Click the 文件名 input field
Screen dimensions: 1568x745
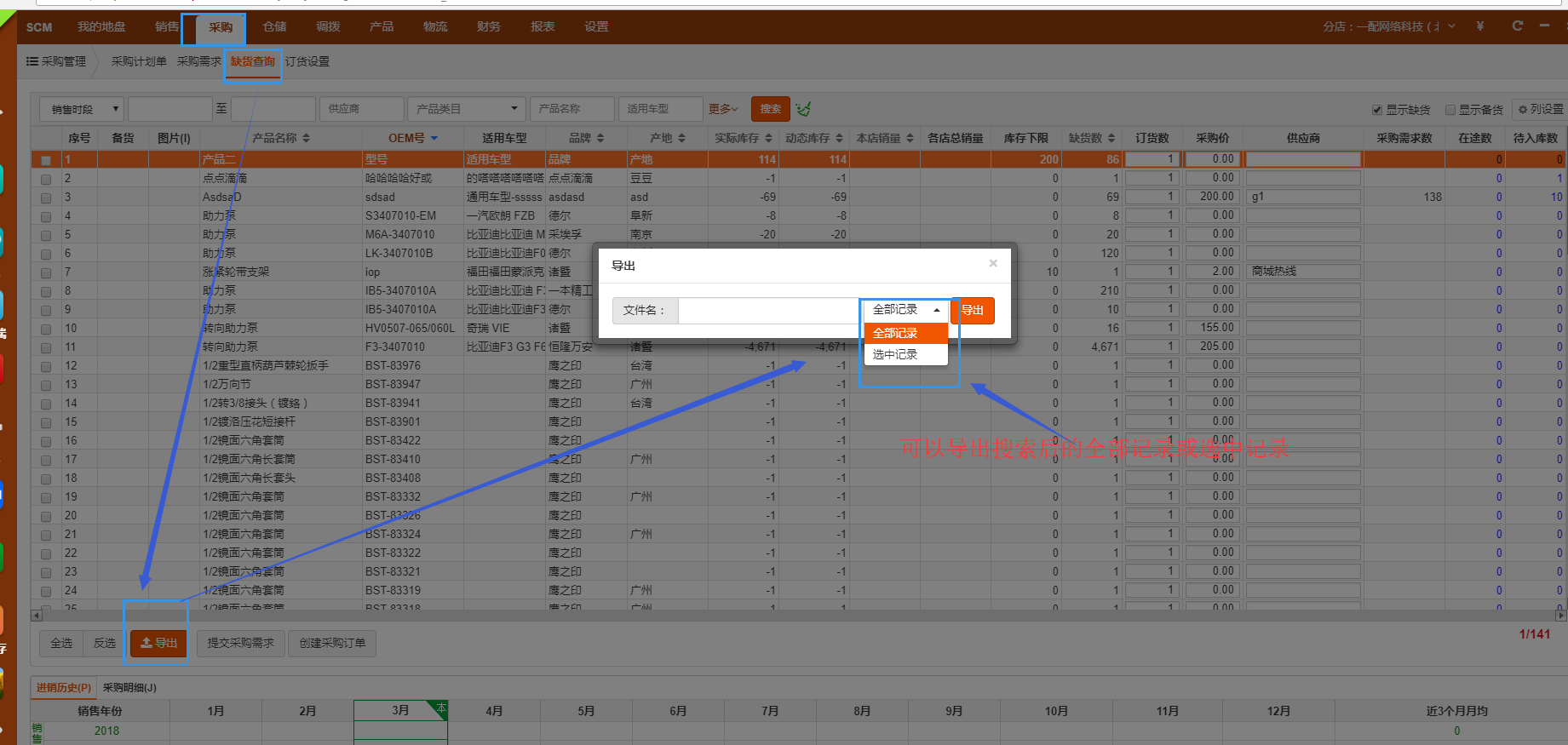tap(768, 310)
